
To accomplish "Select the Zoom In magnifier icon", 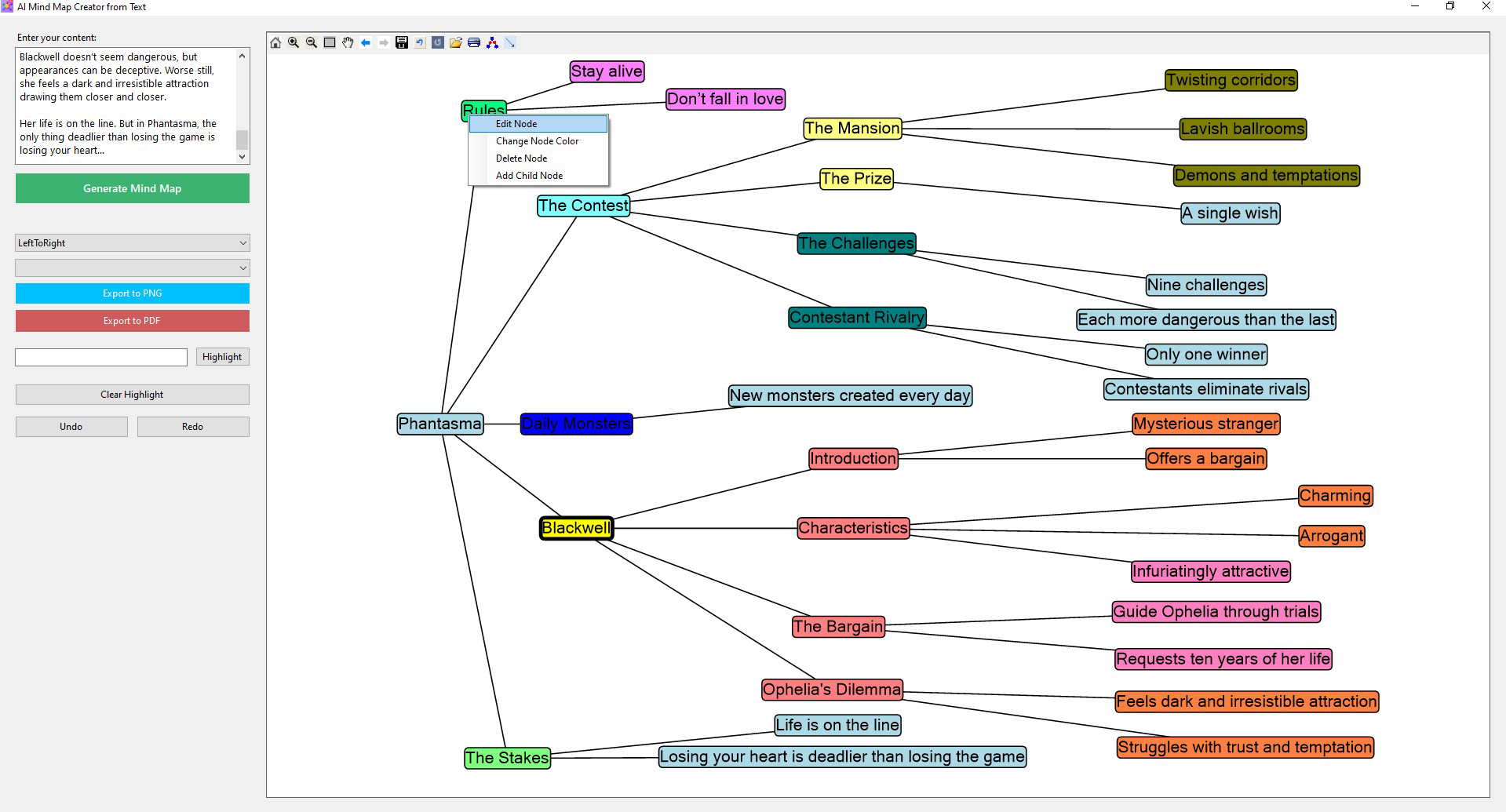I will click(292, 42).
